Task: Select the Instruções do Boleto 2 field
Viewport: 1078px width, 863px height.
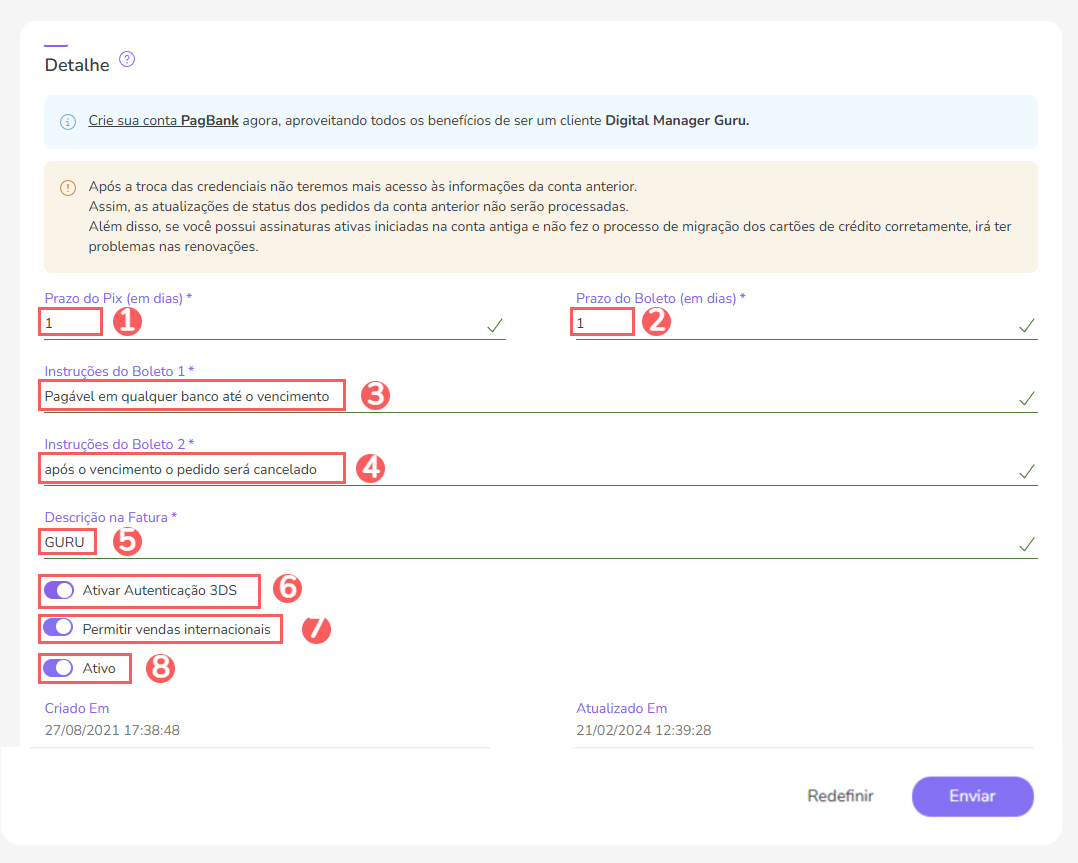Action: [190, 468]
